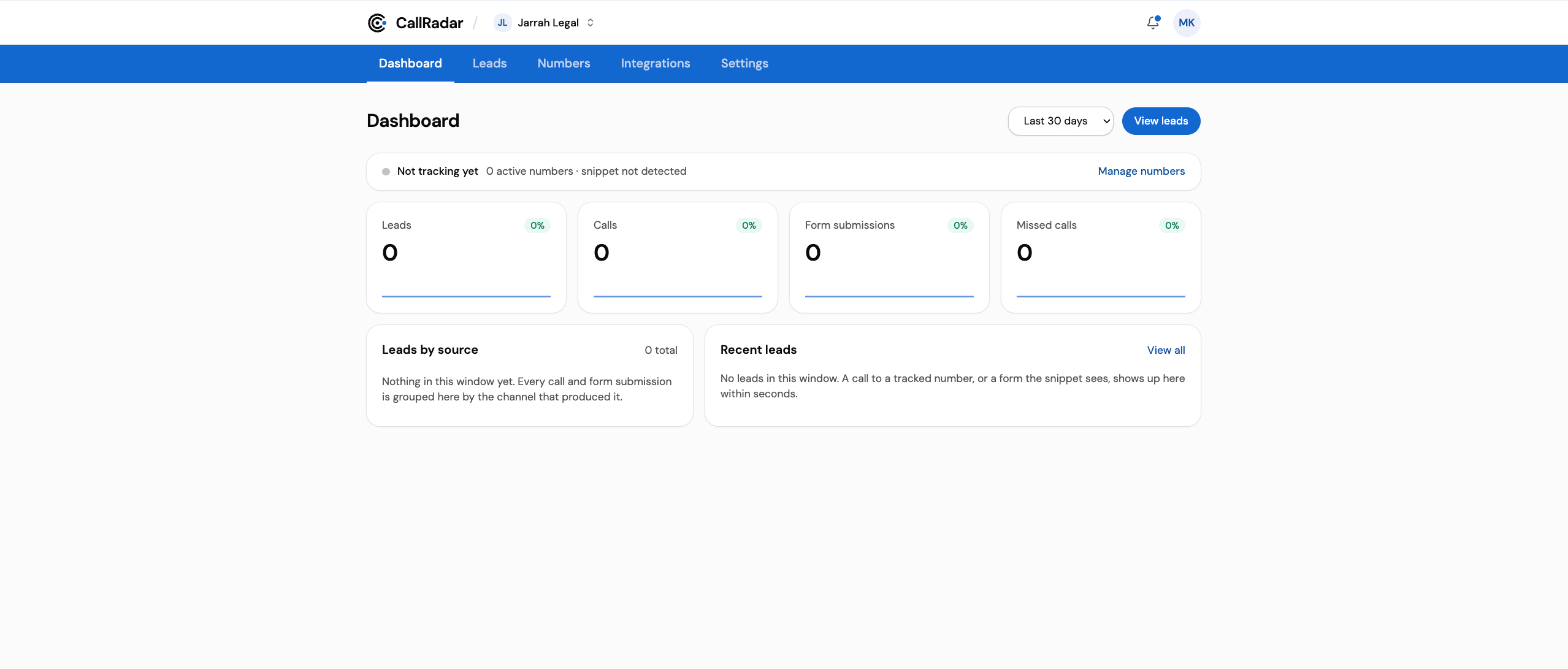Click the 0% badge on Calls card
The width and height of the screenshot is (1568, 669).
(749, 226)
